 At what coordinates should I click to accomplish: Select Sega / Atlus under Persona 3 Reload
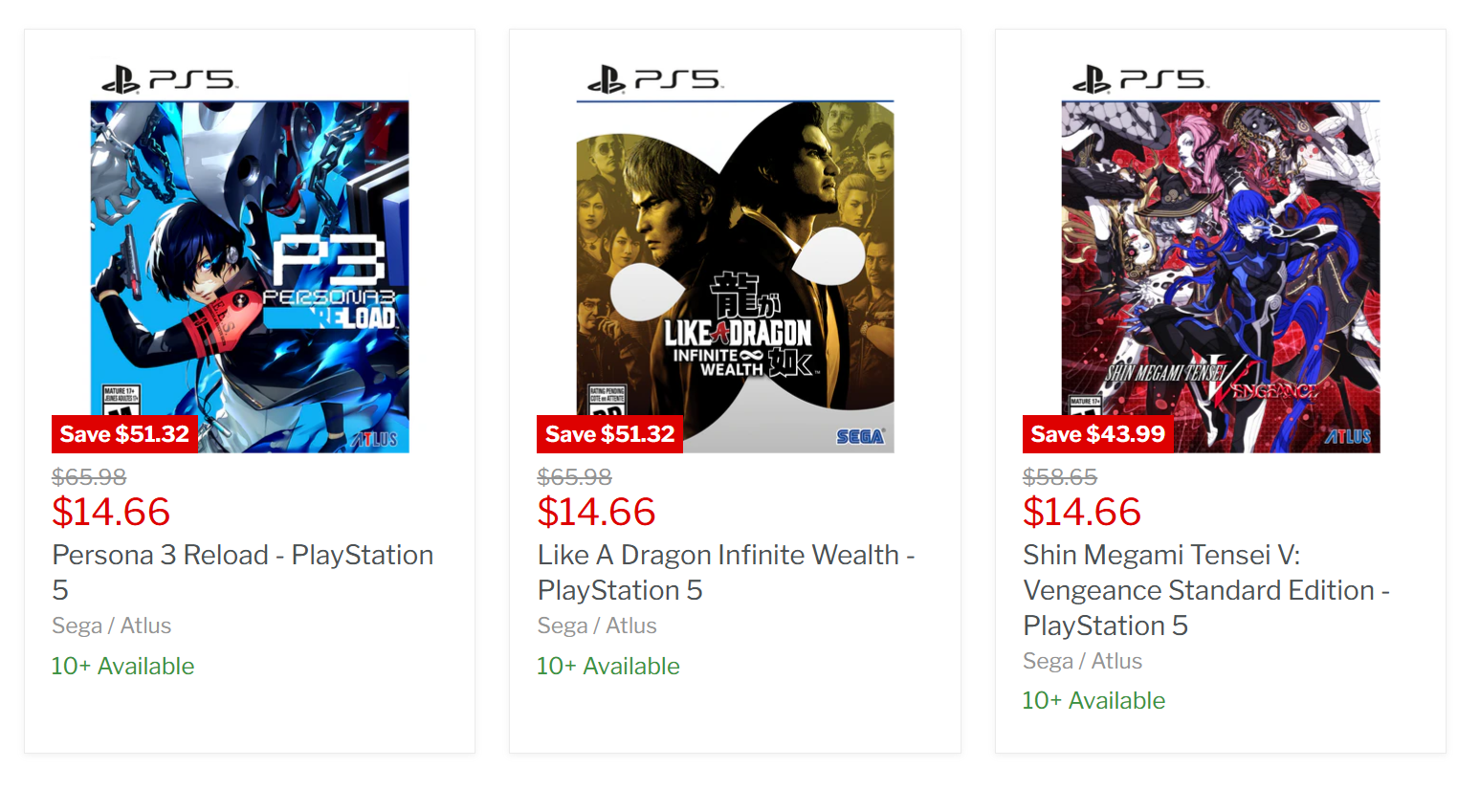point(111,625)
